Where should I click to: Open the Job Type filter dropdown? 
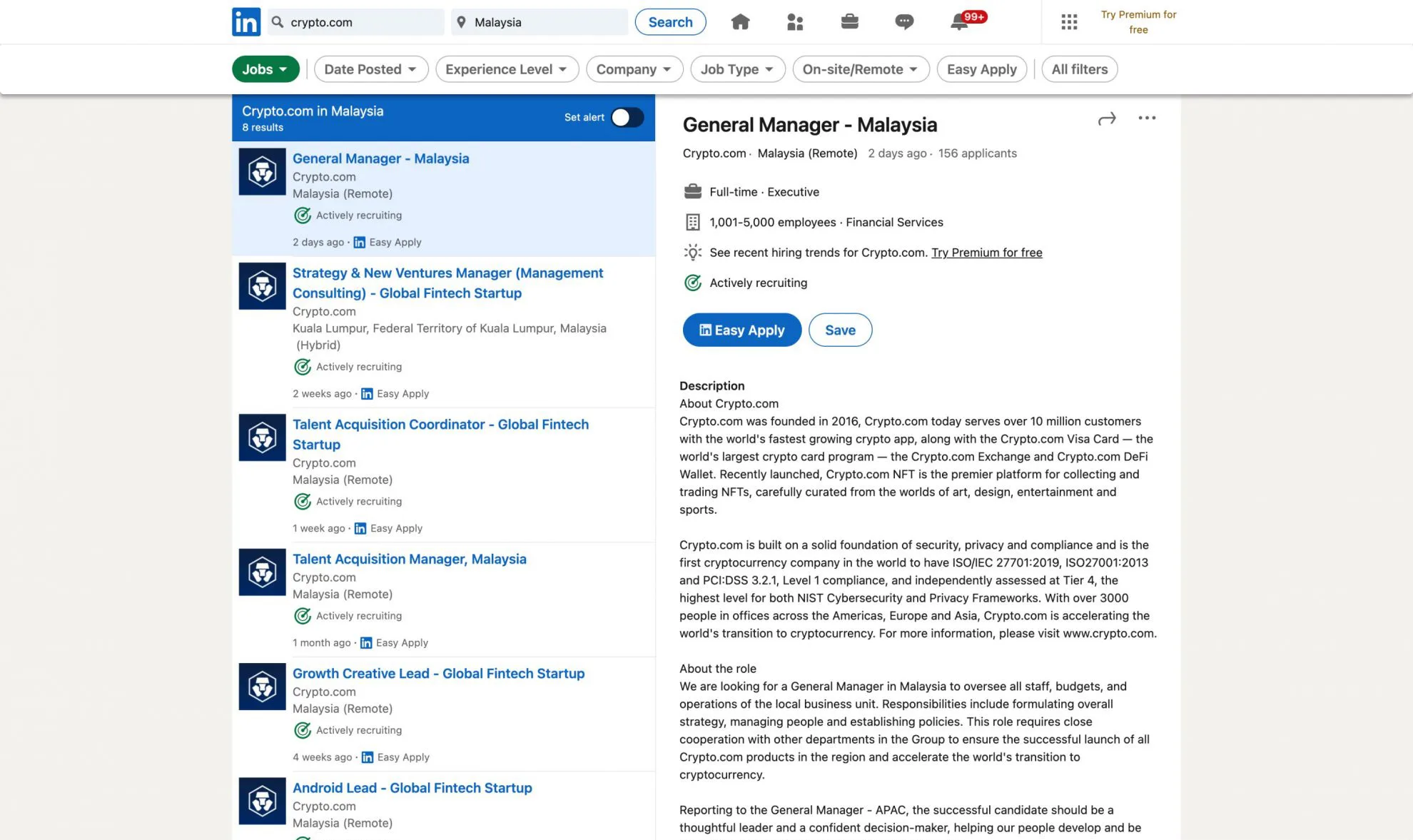(x=738, y=69)
